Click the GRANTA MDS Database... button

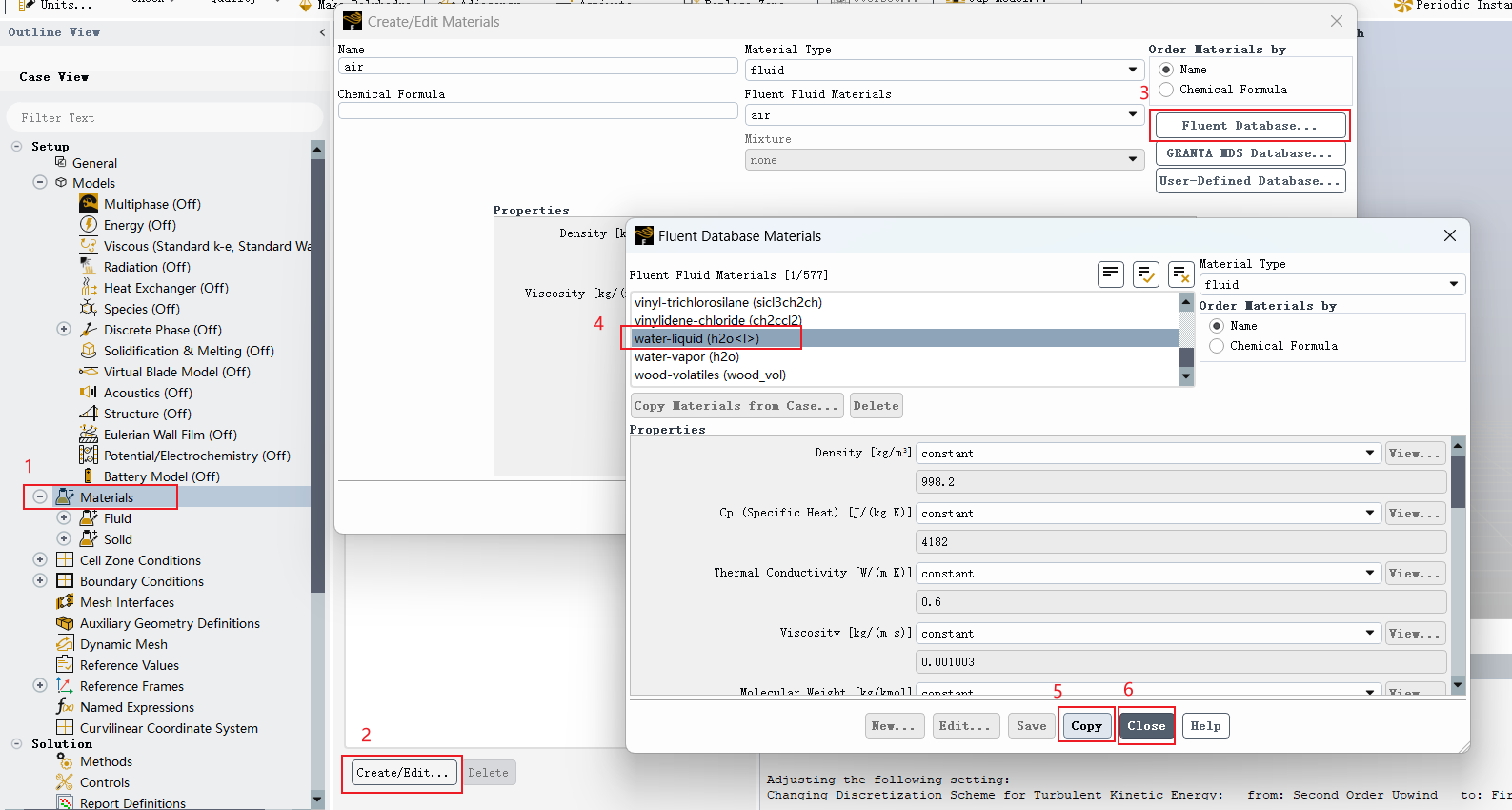click(1250, 152)
